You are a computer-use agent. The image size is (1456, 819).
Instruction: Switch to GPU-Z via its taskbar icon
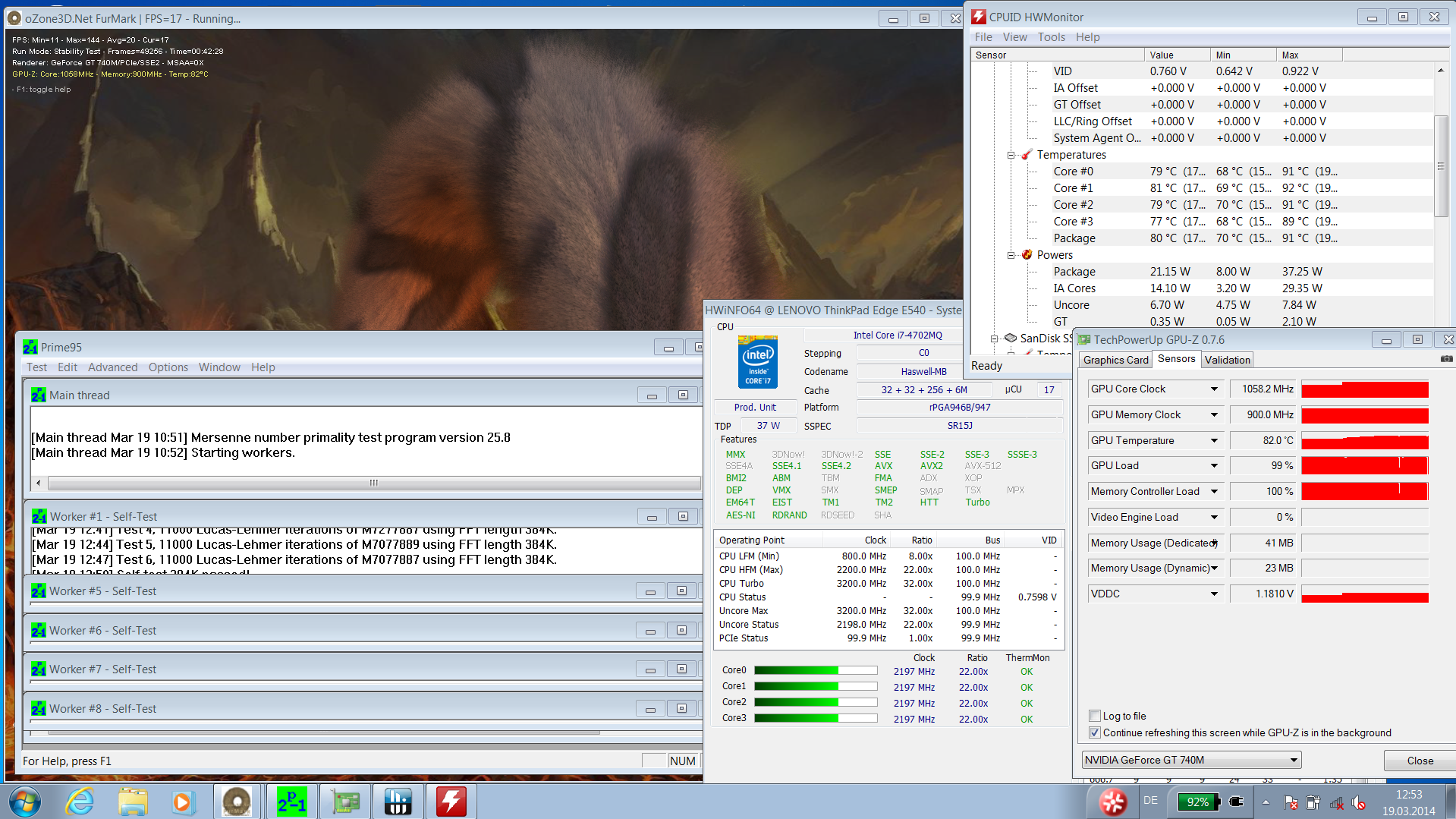click(345, 802)
